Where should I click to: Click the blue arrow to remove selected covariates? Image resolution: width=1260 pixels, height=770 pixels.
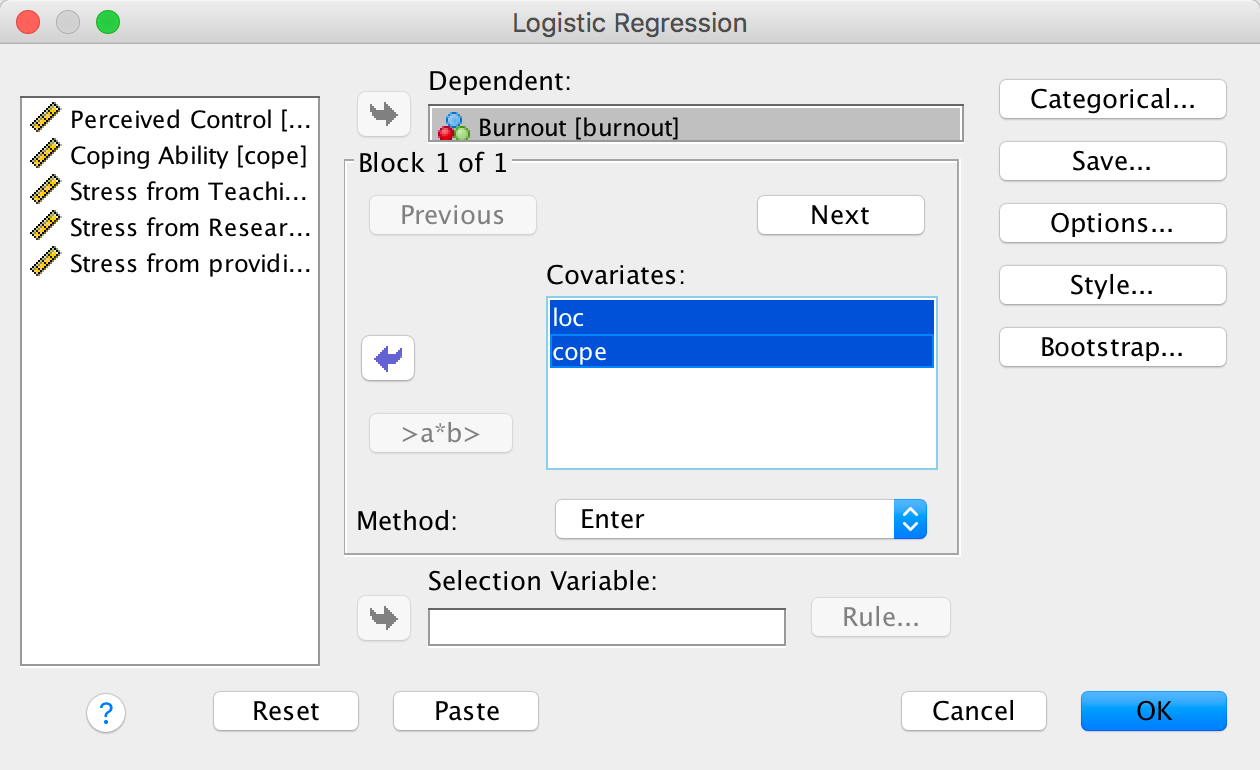[x=388, y=358]
